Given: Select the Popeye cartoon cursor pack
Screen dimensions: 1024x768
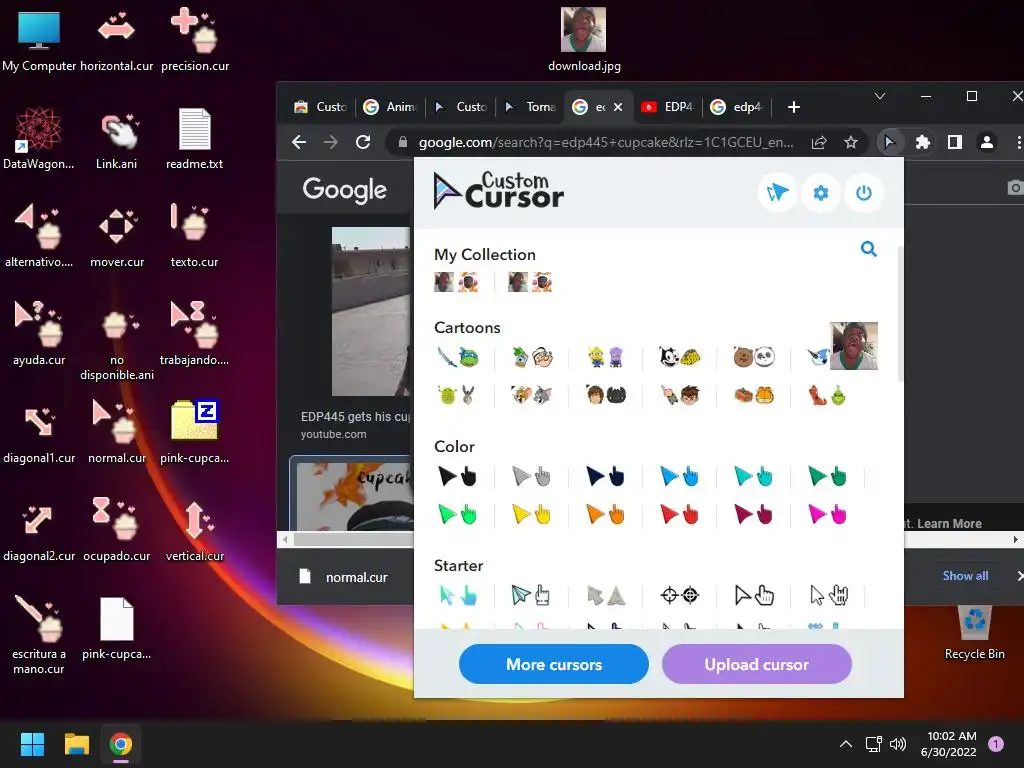Looking at the screenshot, I should tap(532, 357).
